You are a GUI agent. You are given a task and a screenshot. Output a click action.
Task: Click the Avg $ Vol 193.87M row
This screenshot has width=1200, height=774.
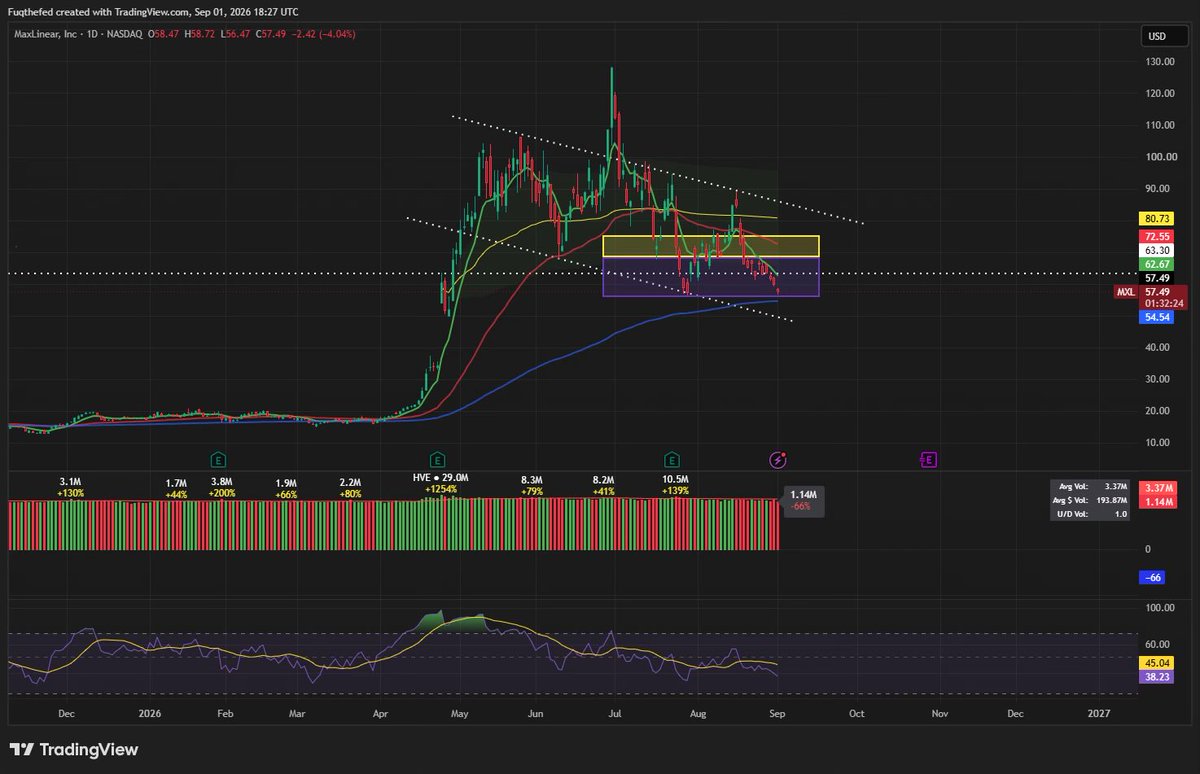pyautogui.click(x=1088, y=500)
